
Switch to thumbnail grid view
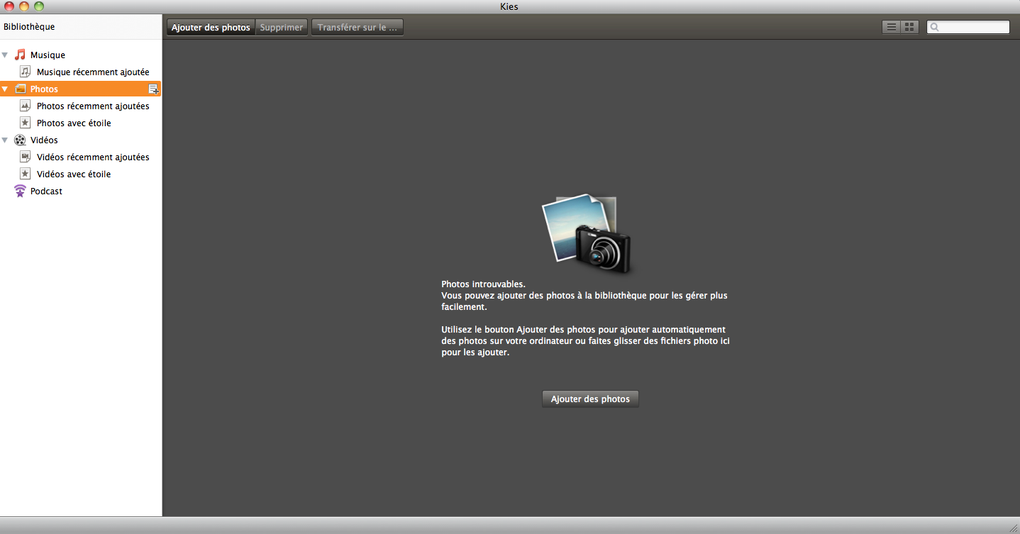tap(909, 27)
